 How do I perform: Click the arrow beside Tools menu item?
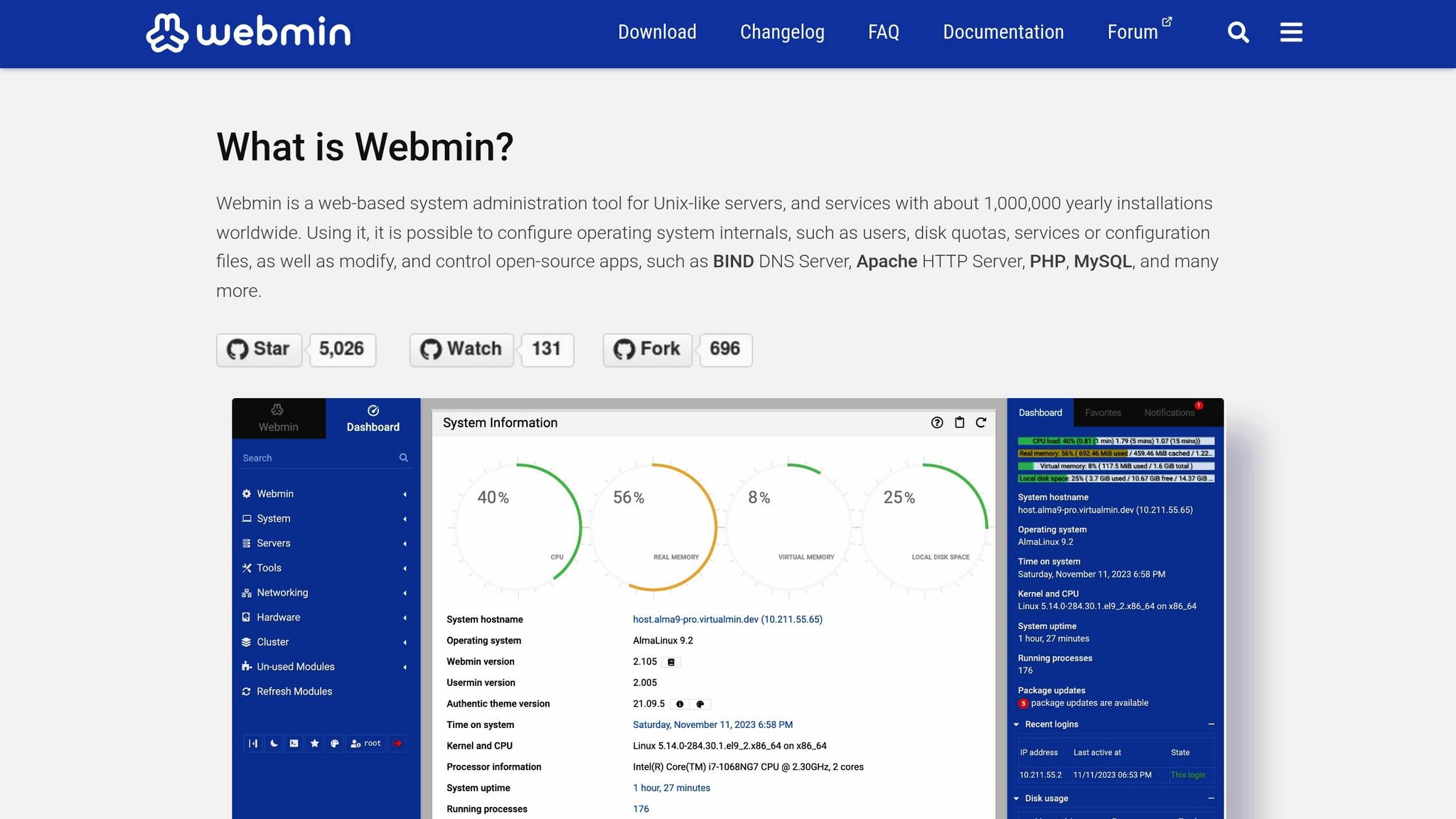[405, 568]
